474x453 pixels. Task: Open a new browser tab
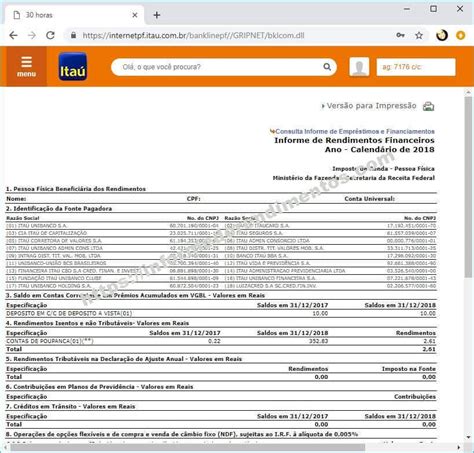coord(157,15)
